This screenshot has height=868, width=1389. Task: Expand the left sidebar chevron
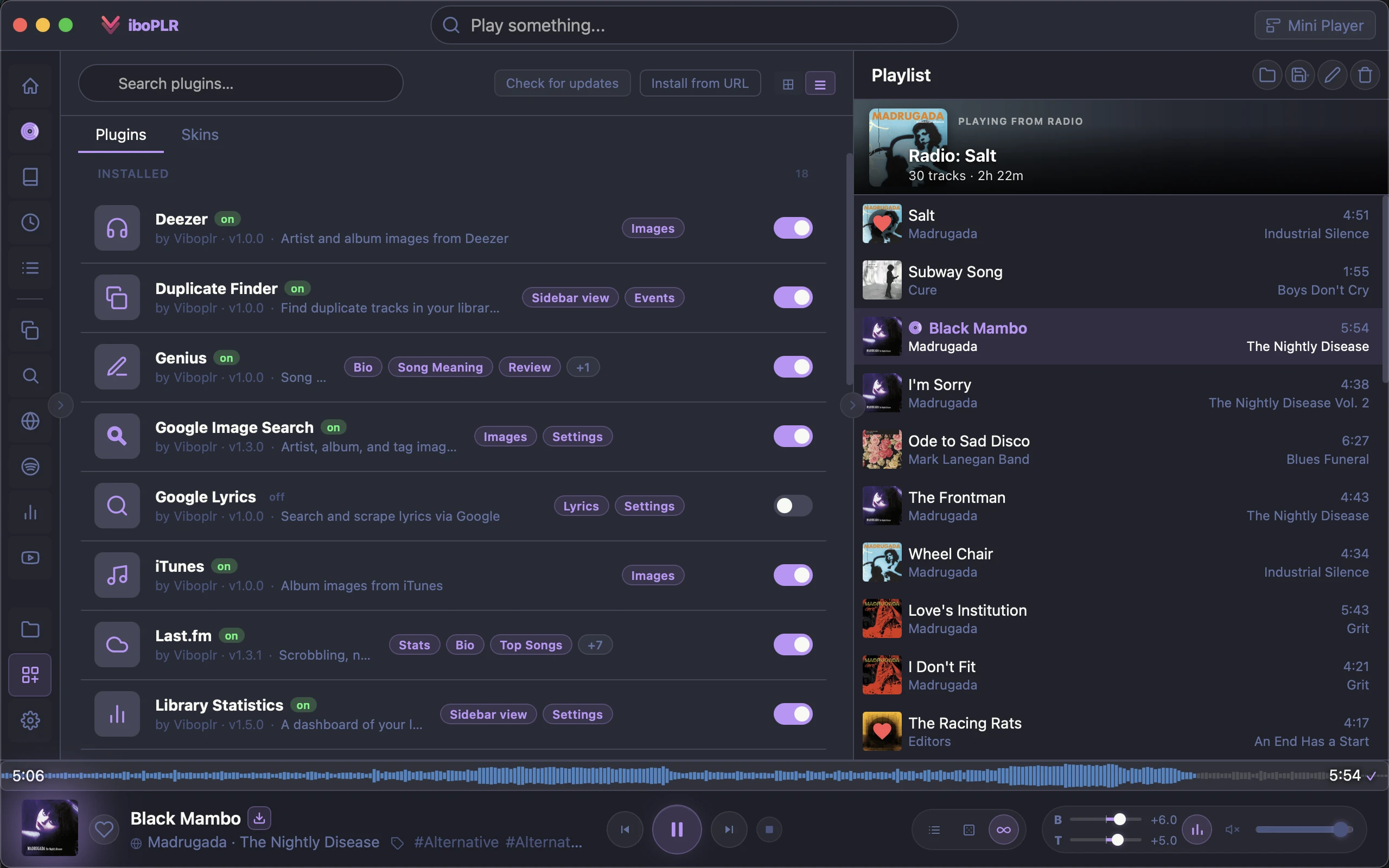coord(60,405)
